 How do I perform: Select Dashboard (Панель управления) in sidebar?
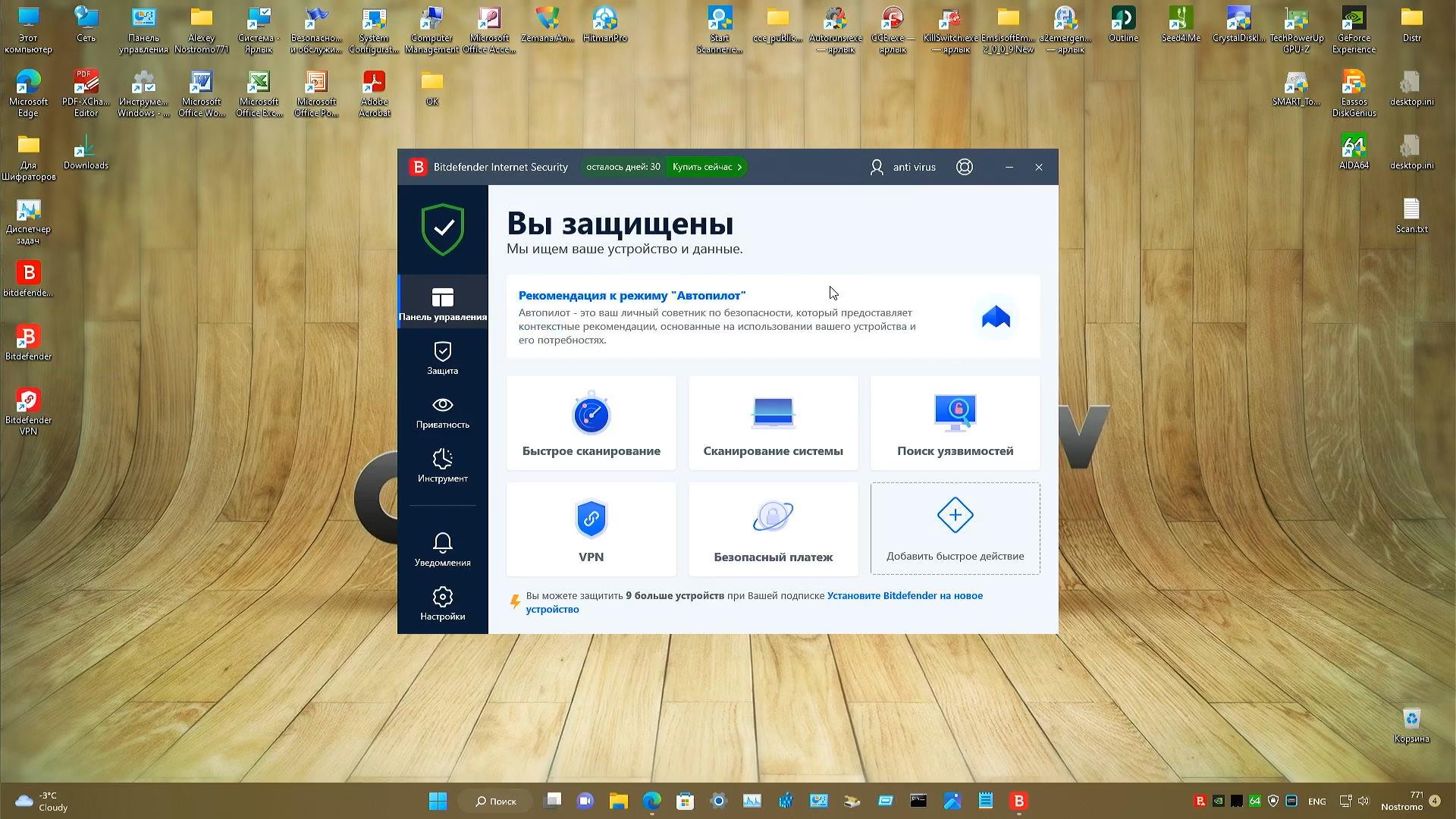point(442,303)
